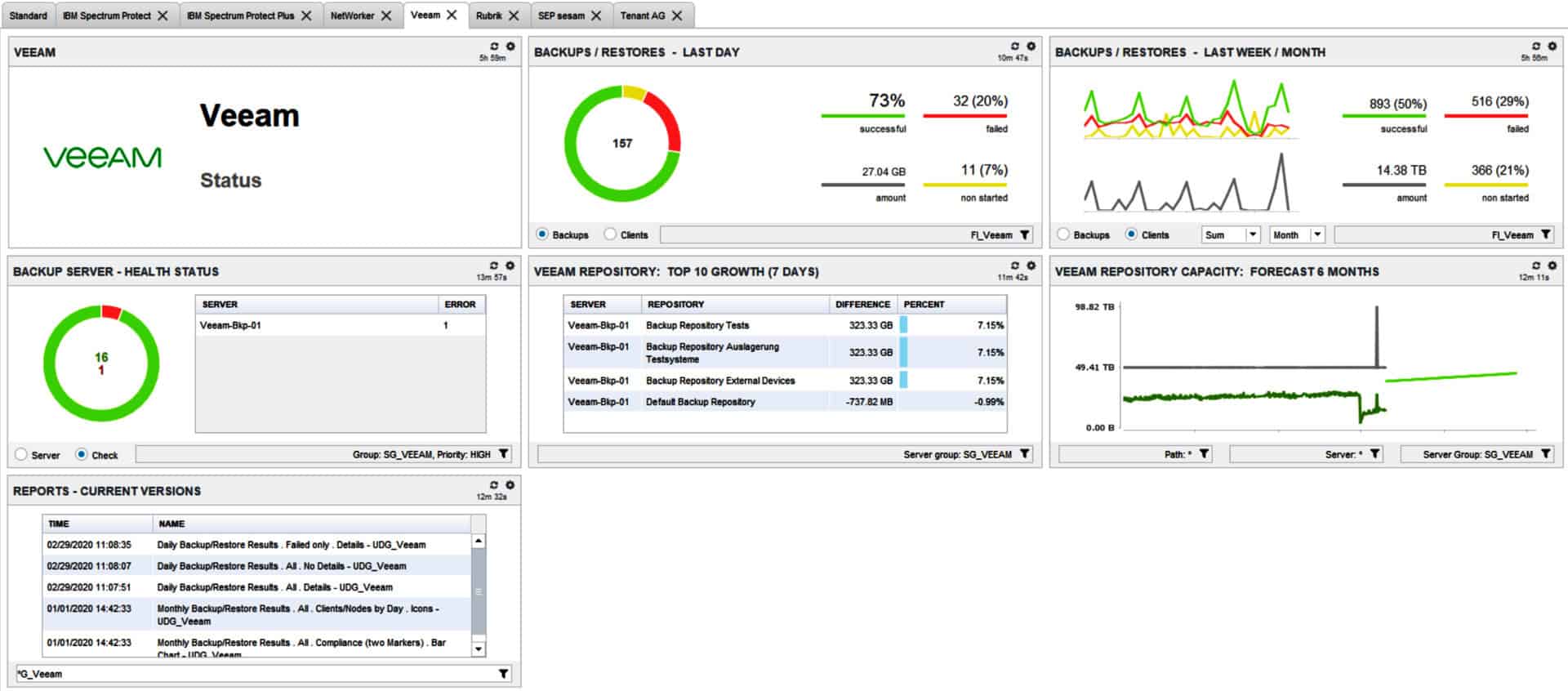The image size is (1568, 691).
Task: Open the Month period dropdown
Action: click(1316, 235)
